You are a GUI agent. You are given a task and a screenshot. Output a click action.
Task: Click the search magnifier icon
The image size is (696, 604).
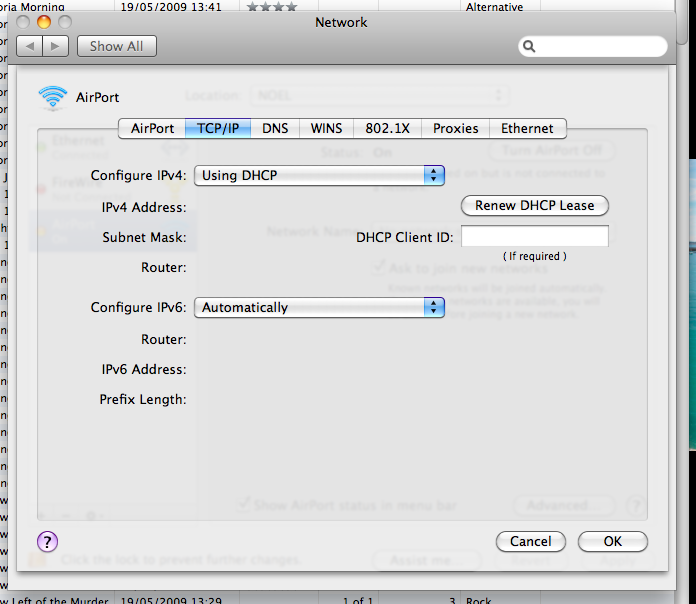(529, 46)
